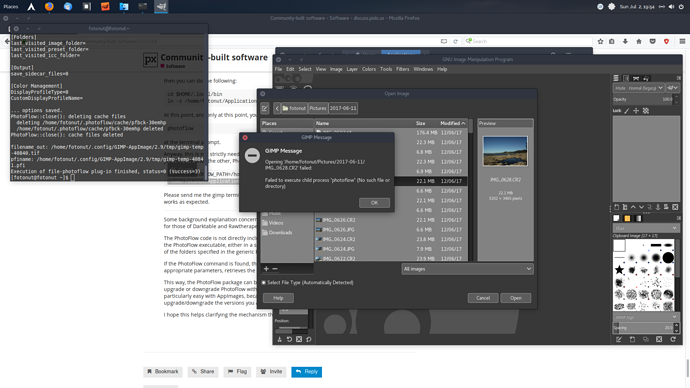This screenshot has width=690, height=388.
Task: Click Cancel in Open Image dialog
Action: coord(483,298)
